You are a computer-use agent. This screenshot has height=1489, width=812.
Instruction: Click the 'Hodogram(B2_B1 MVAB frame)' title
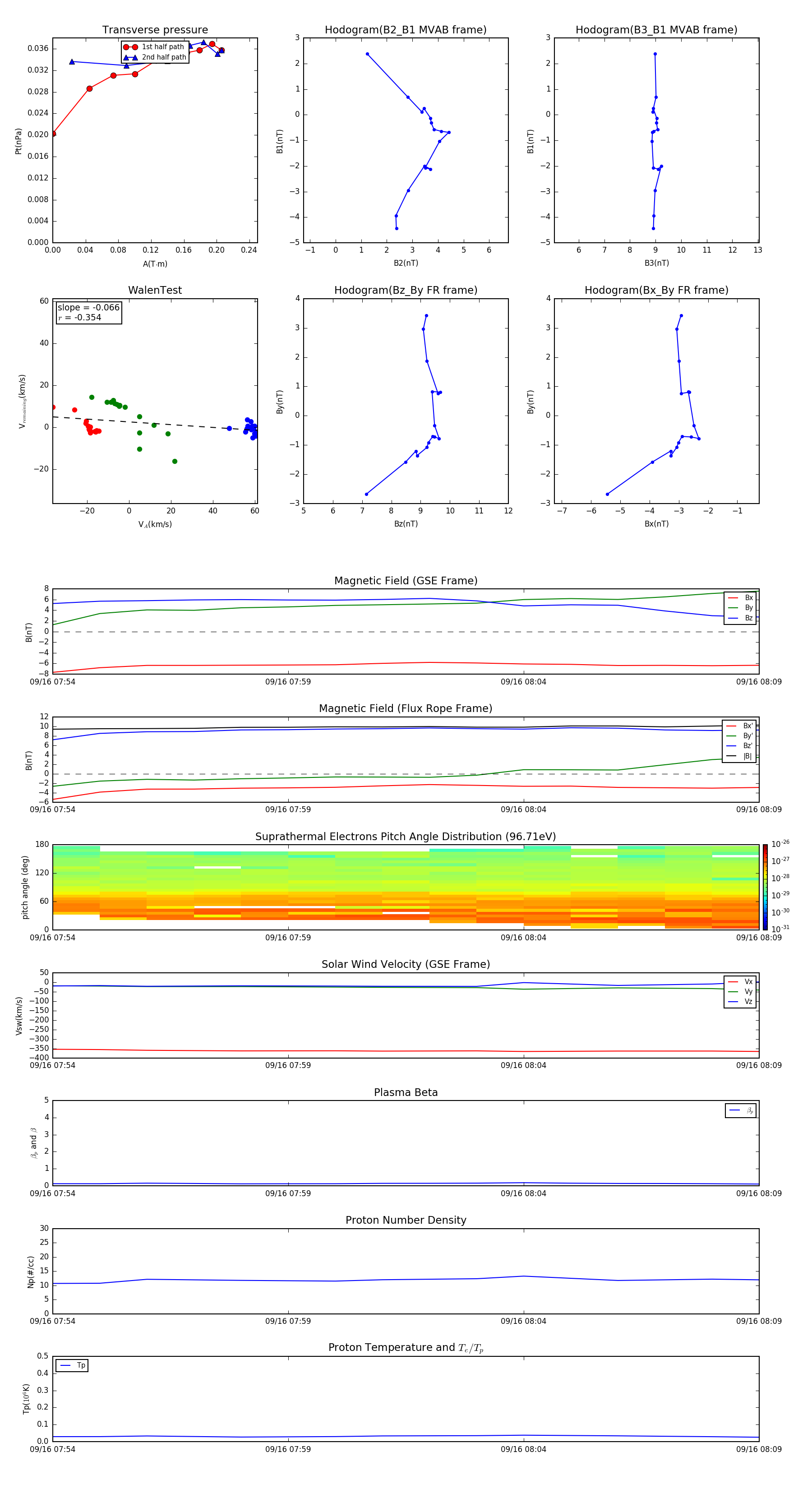pyautogui.click(x=406, y=29)
